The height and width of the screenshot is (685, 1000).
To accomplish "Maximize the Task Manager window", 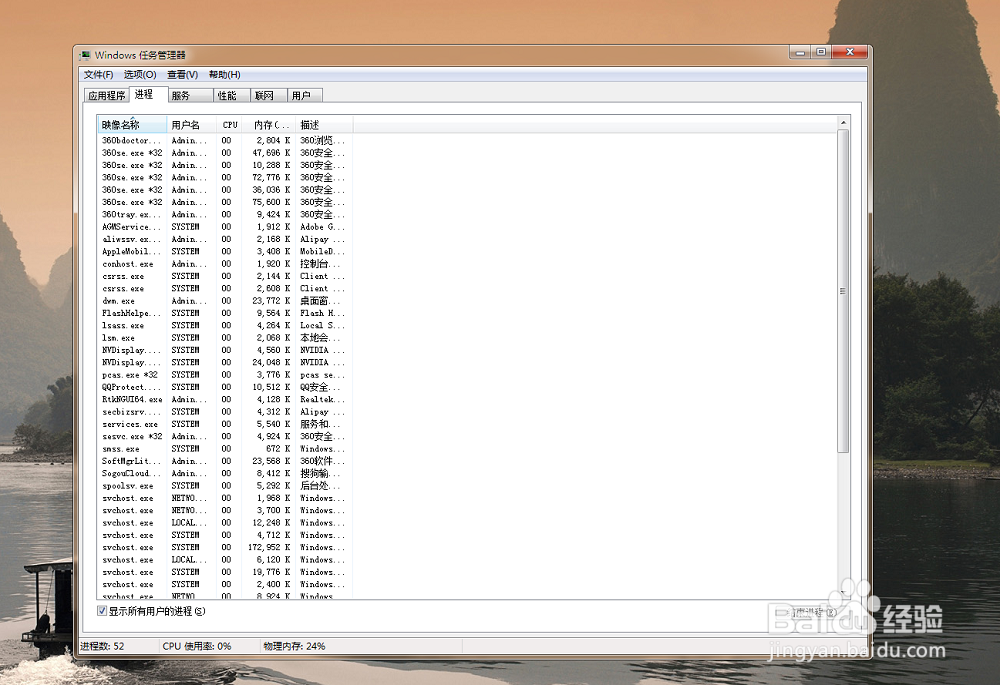I will point(821,52).
